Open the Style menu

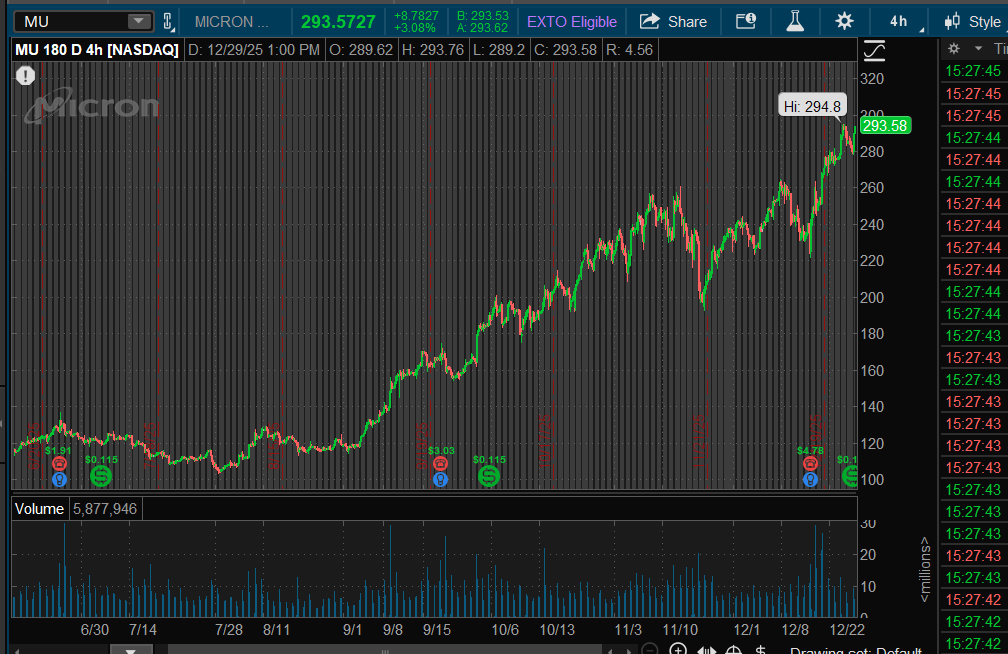pyautogui.click(x=973, y=22)
